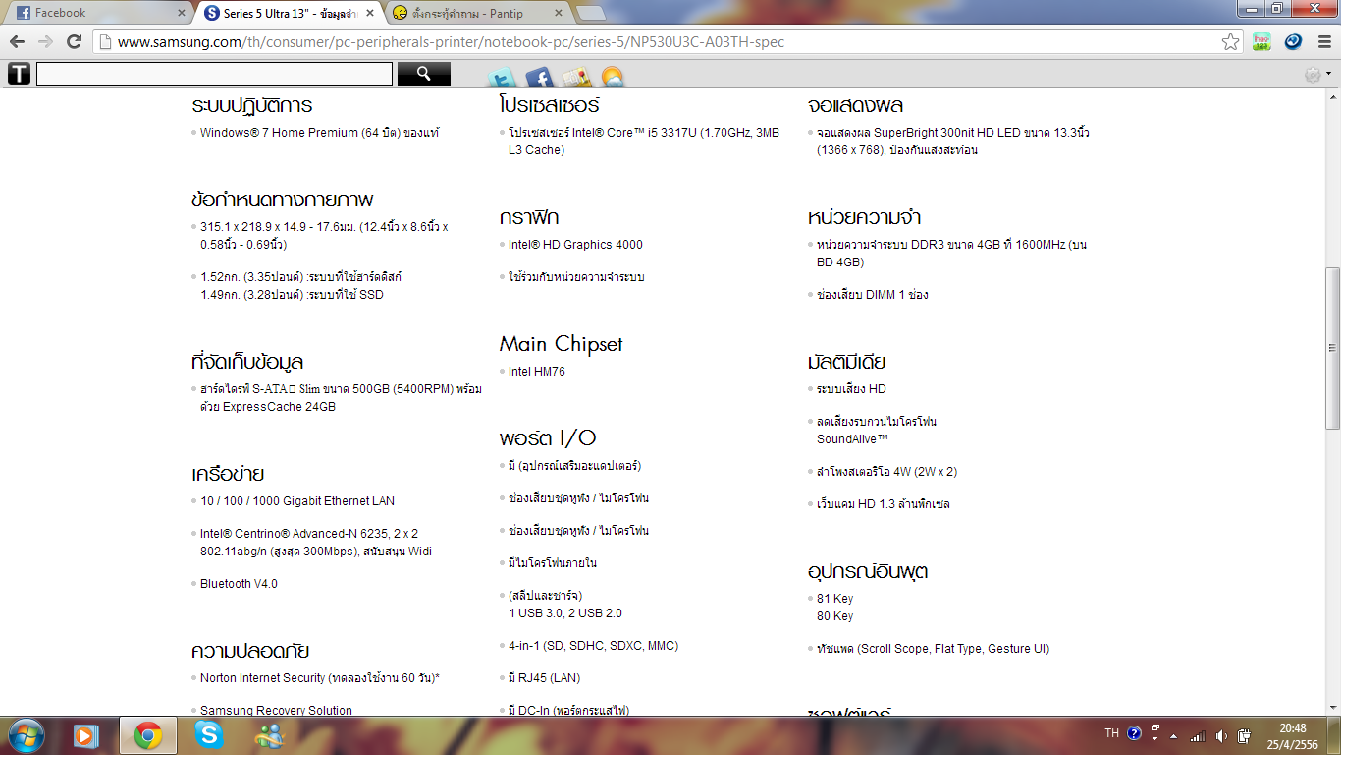This screenshot has height=768, width=1366.
Task: Click the '4W (2W x 2)' speaker line
Action: coord(887,472)
